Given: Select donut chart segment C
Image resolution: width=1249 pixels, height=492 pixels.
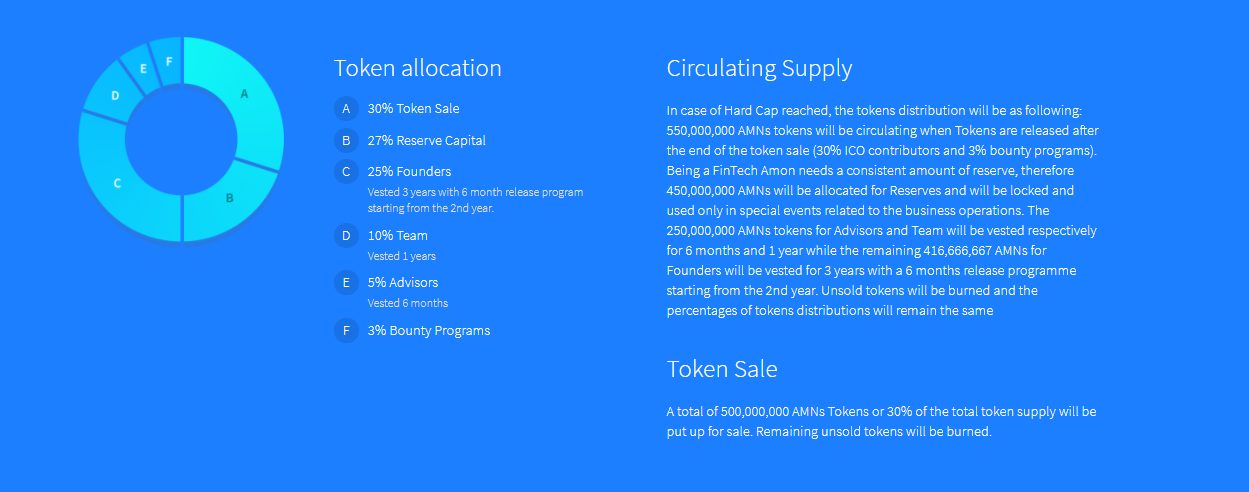Looking at the screenshot, I should pos(117,183).
